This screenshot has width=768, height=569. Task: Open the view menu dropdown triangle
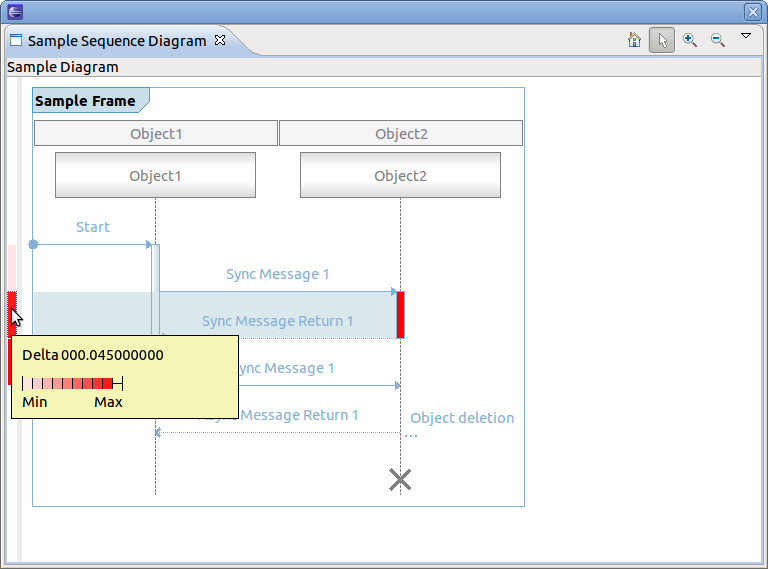(745, 36)
